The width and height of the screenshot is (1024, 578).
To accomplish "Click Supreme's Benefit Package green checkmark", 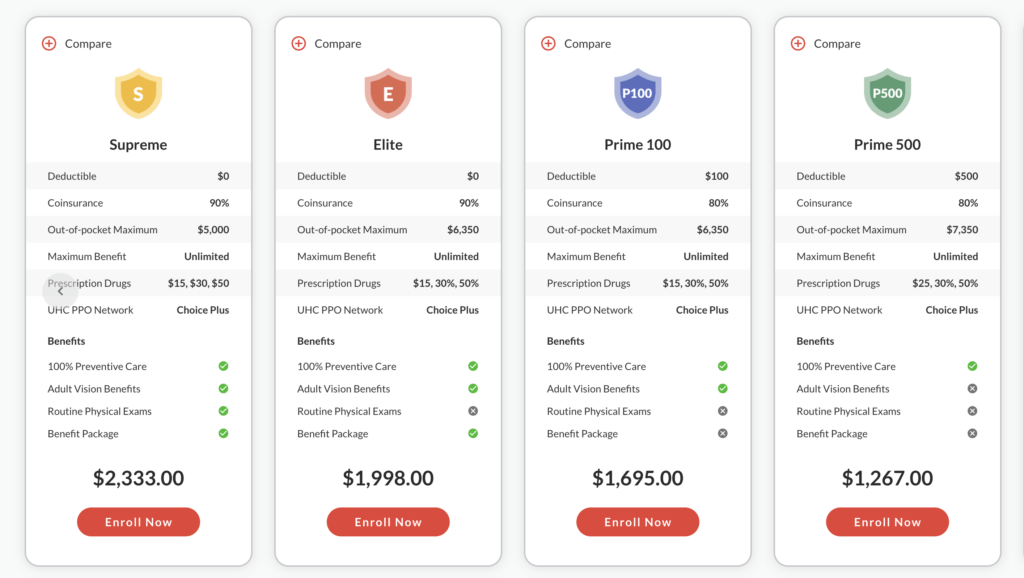I will 223,433.
